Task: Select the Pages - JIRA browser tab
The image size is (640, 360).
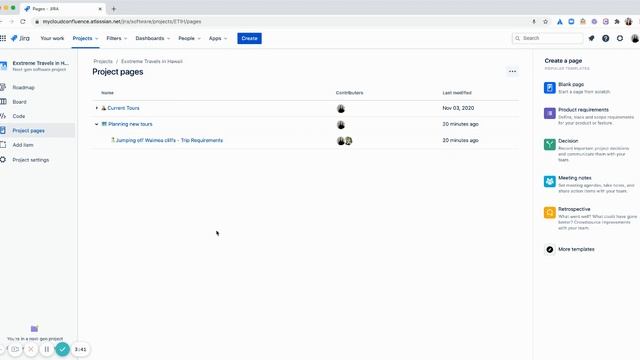Action: point(63,9)
